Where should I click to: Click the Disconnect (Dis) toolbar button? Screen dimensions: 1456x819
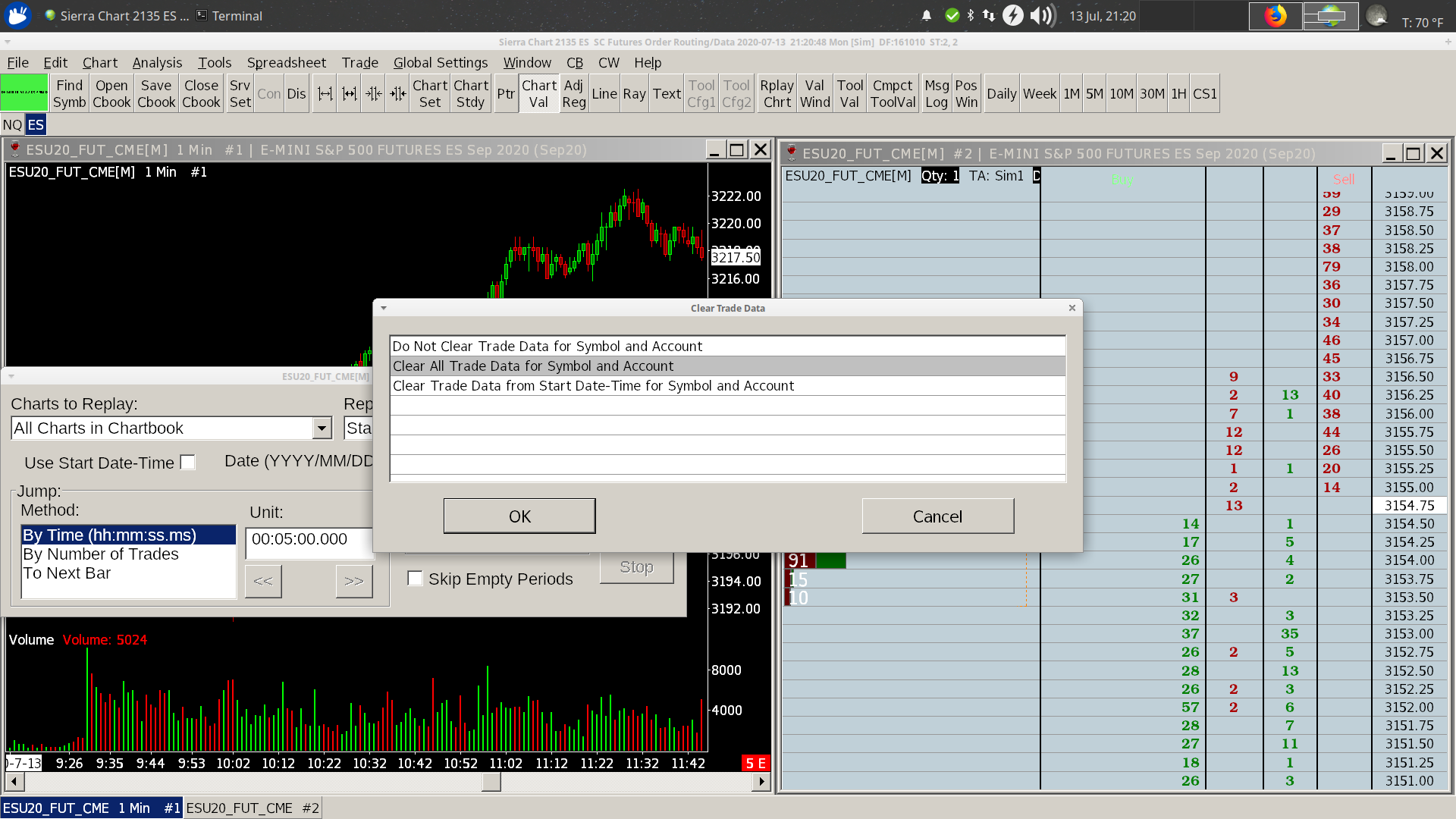pyautogui.click(x=297, y=93)
